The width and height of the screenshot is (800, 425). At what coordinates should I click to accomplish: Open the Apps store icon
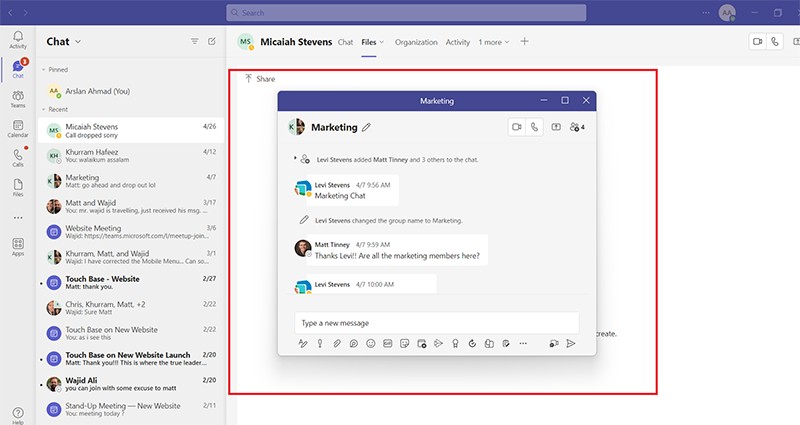pos(18,246)
